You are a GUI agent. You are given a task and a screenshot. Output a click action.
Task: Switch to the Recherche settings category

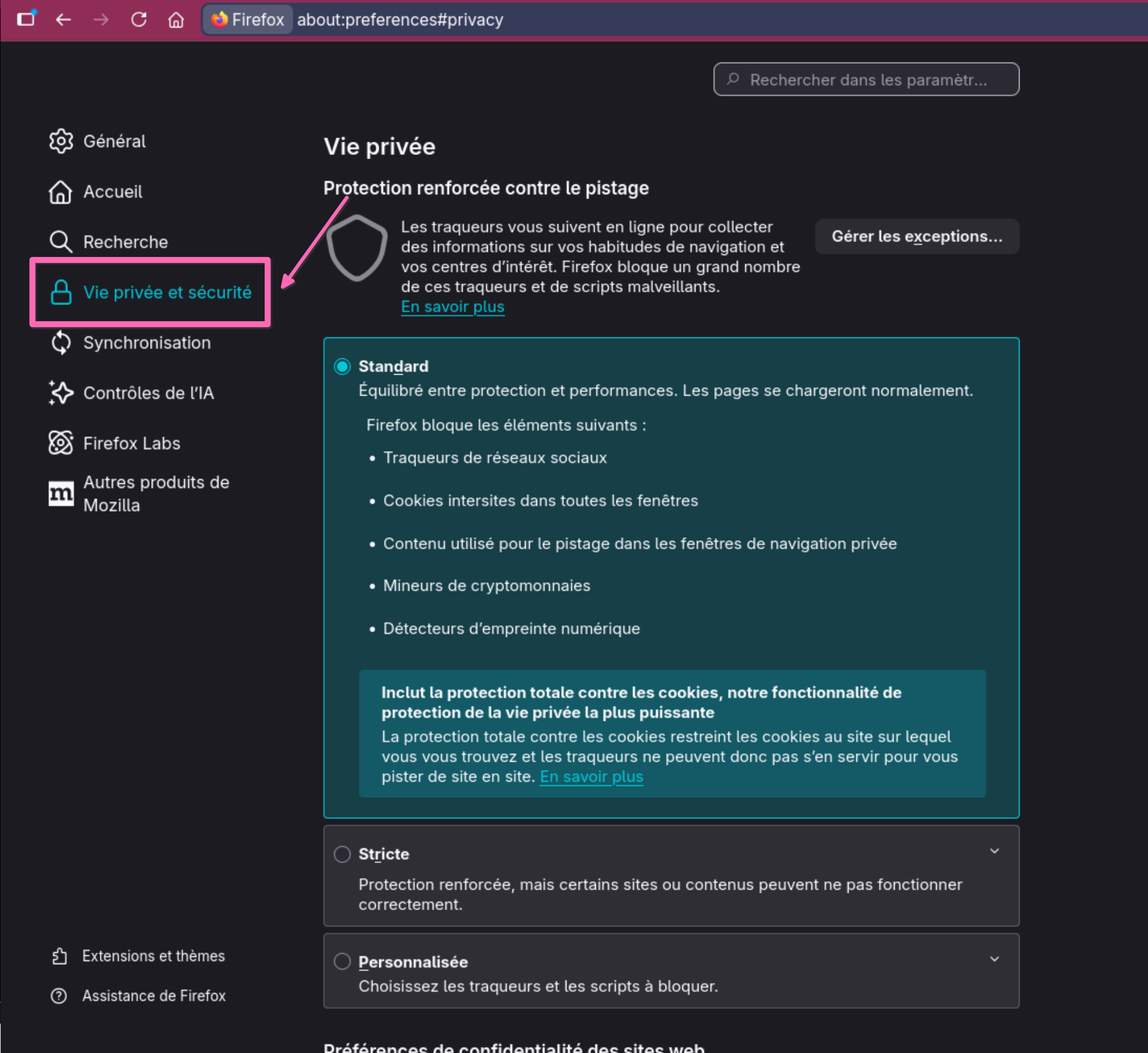click(125, 242)
